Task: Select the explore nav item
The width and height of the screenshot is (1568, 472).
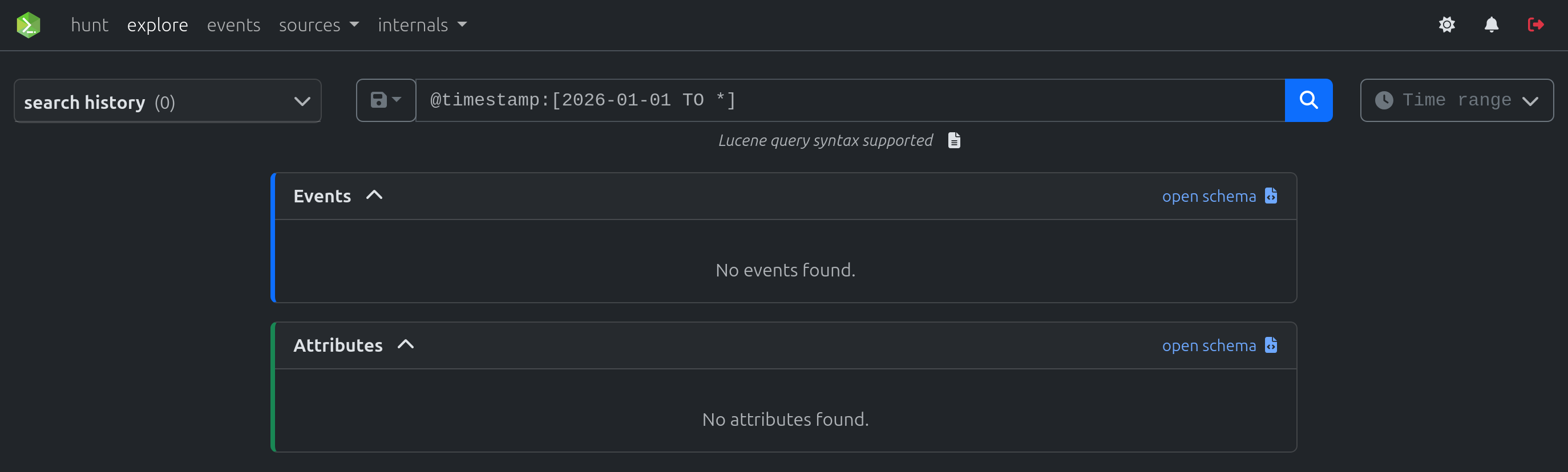Action: [x=157, y=25]
